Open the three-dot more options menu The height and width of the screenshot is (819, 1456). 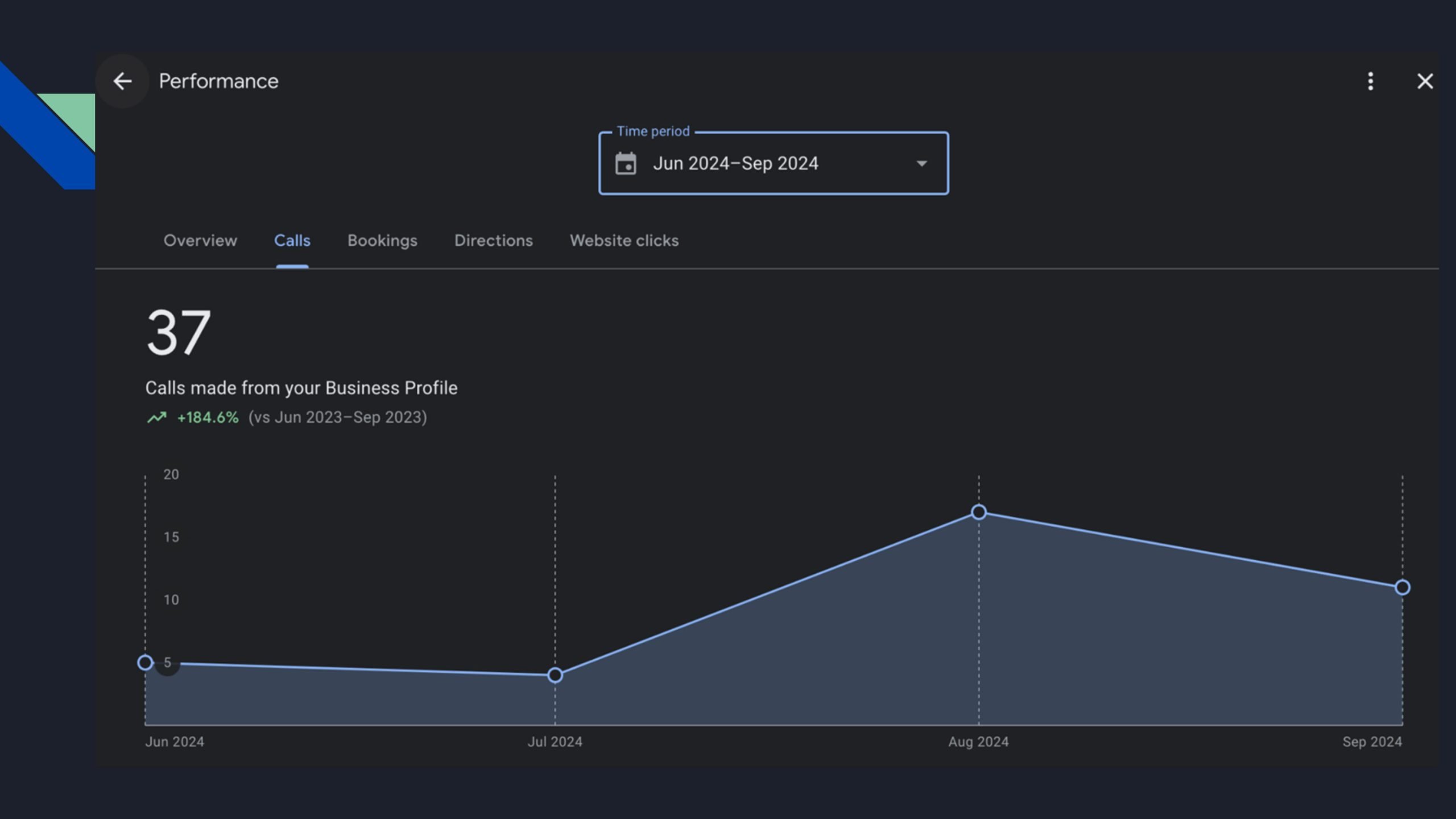(1371, 81)
